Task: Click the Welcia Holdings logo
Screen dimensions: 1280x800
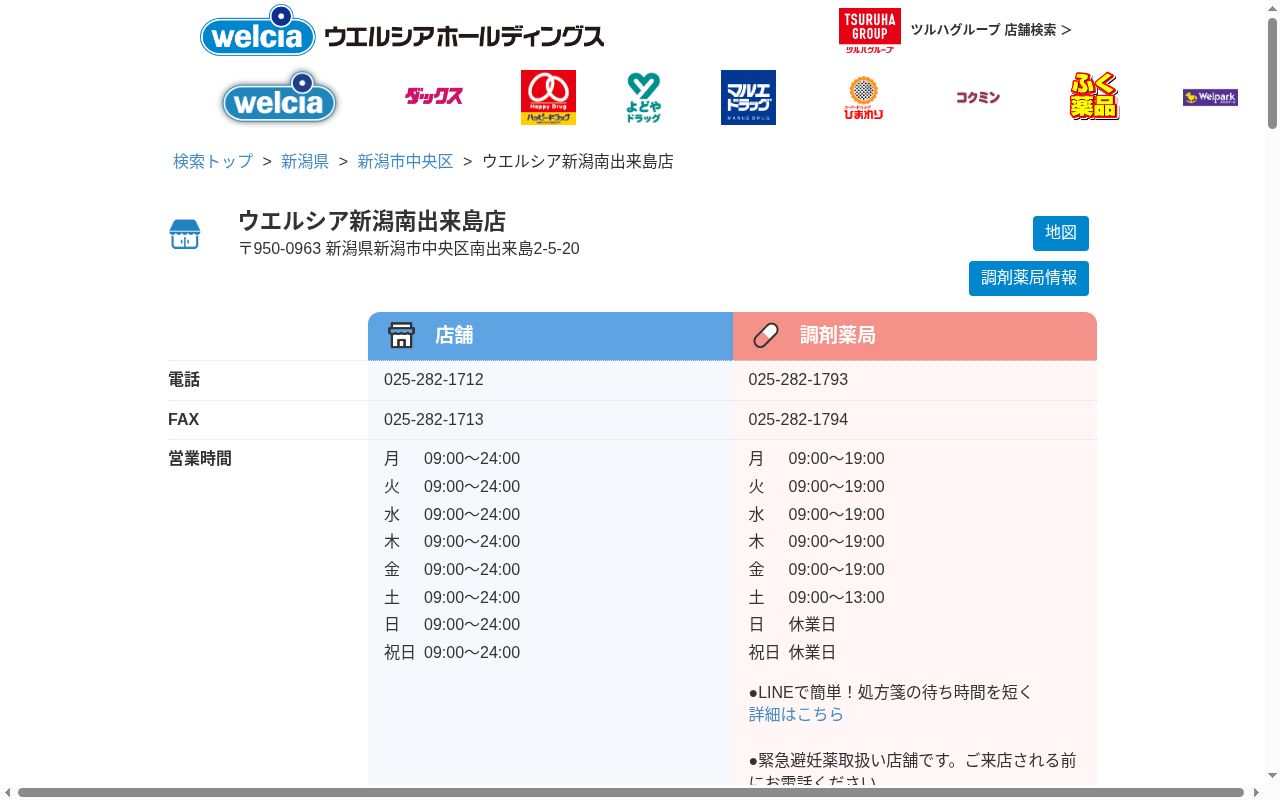Action: click(x=402, y=31)
